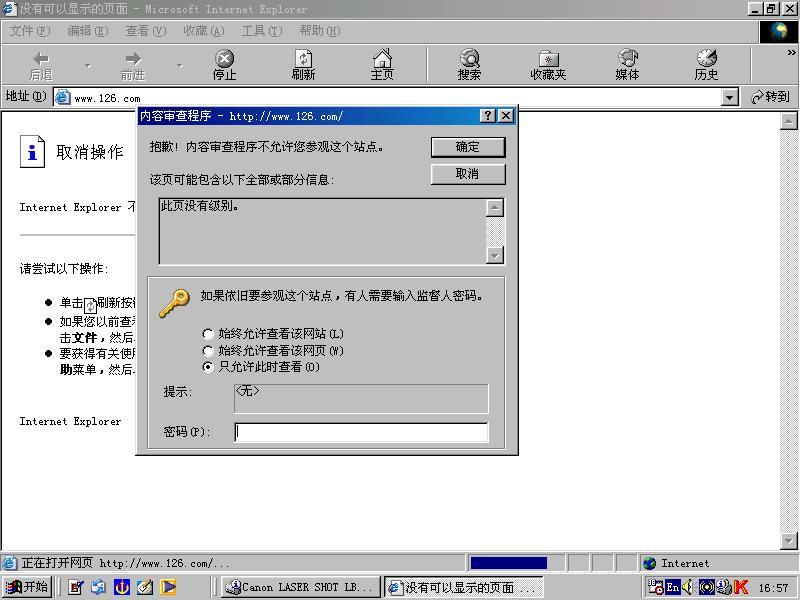The width and height of the screenshot is (800, 600).
Task: Click the 没有可以显示的页面 taskbar button
Action: (463, 587)
